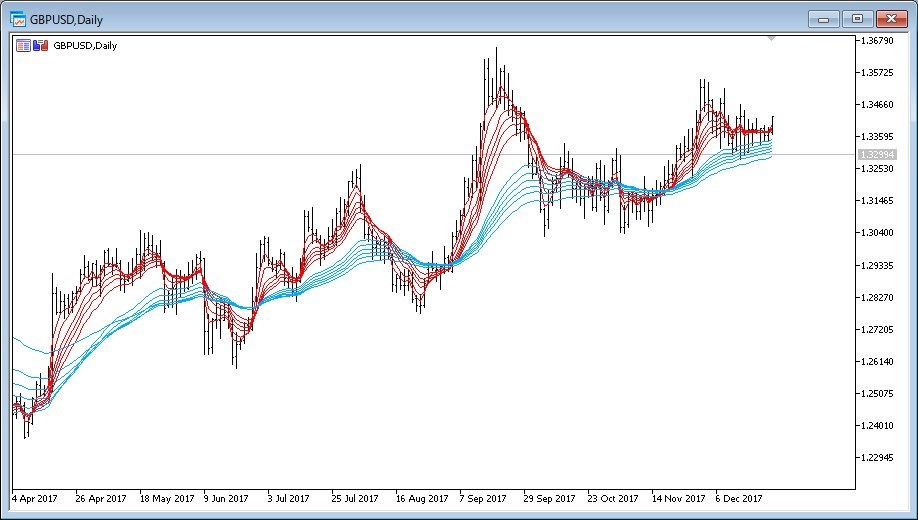Viewport: 918px width, 520px height.
Task: Click the 25 Jul 2017 date label
Action: tap(355, 499)
